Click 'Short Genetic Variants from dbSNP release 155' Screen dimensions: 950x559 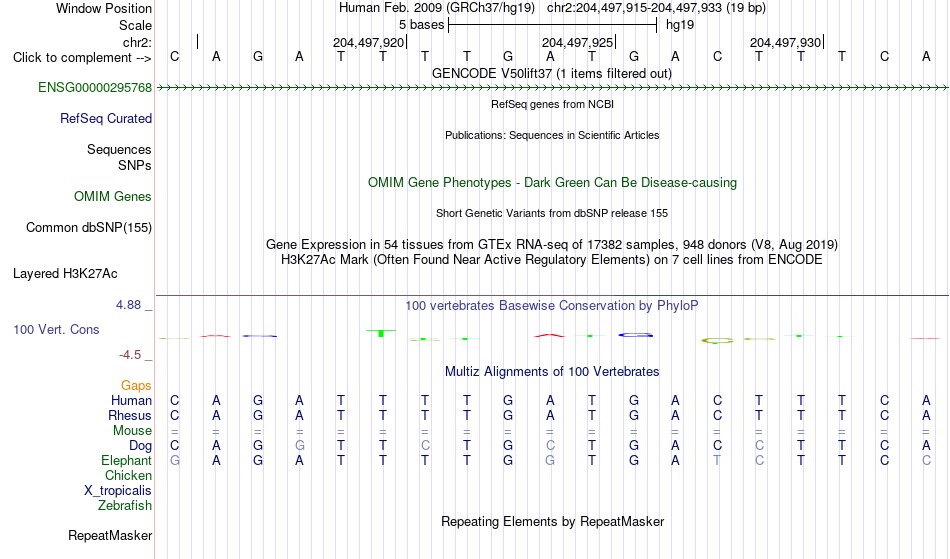pos(552,213)
